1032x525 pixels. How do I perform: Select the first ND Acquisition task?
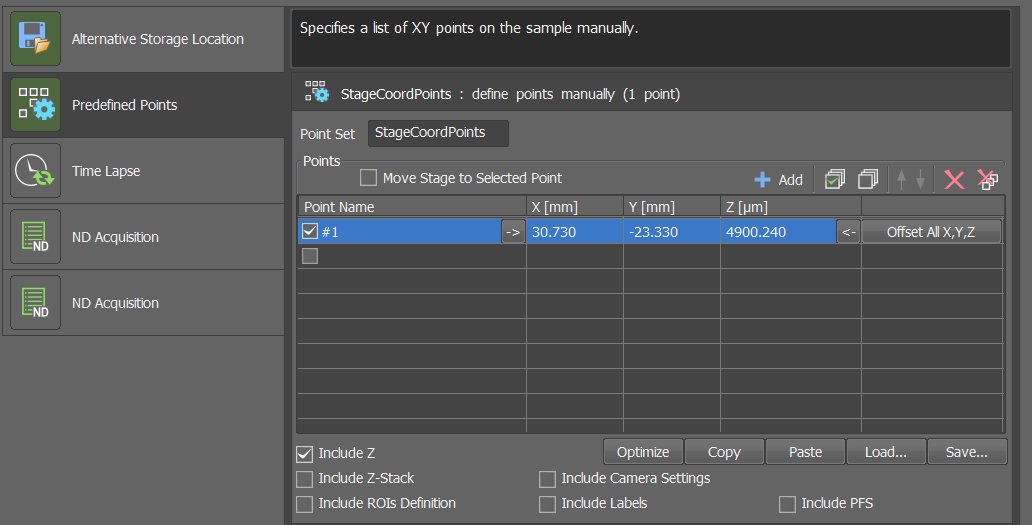(x=143, y=237)
